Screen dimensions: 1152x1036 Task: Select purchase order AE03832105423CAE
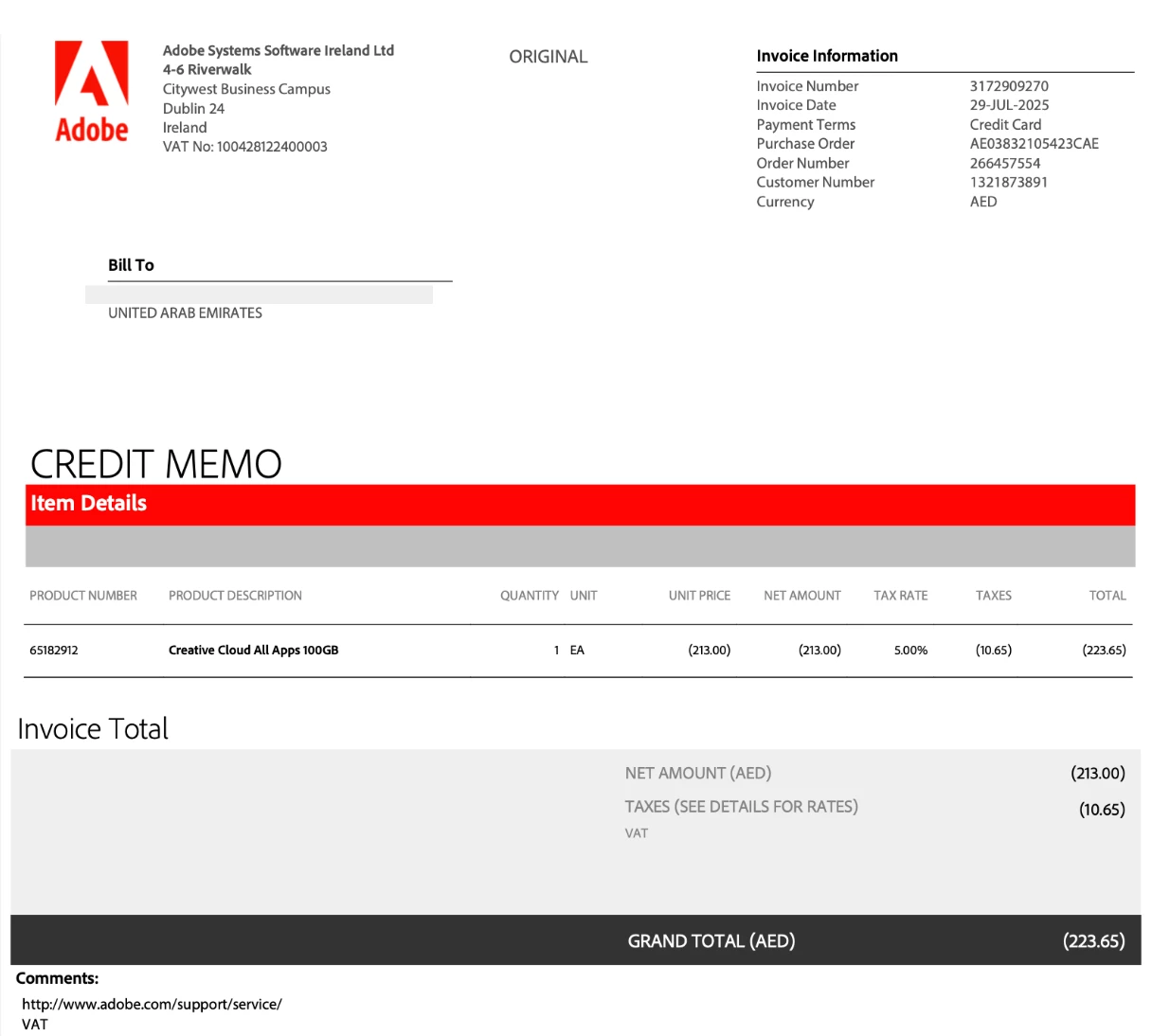[1034, 144]
